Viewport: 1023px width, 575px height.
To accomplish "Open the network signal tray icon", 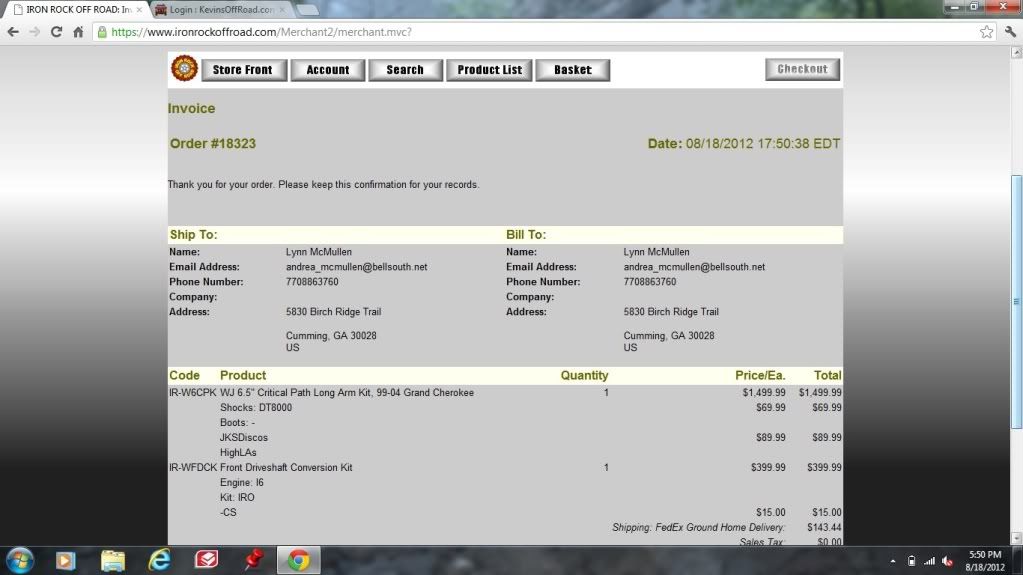I will [x=930, y=561].
